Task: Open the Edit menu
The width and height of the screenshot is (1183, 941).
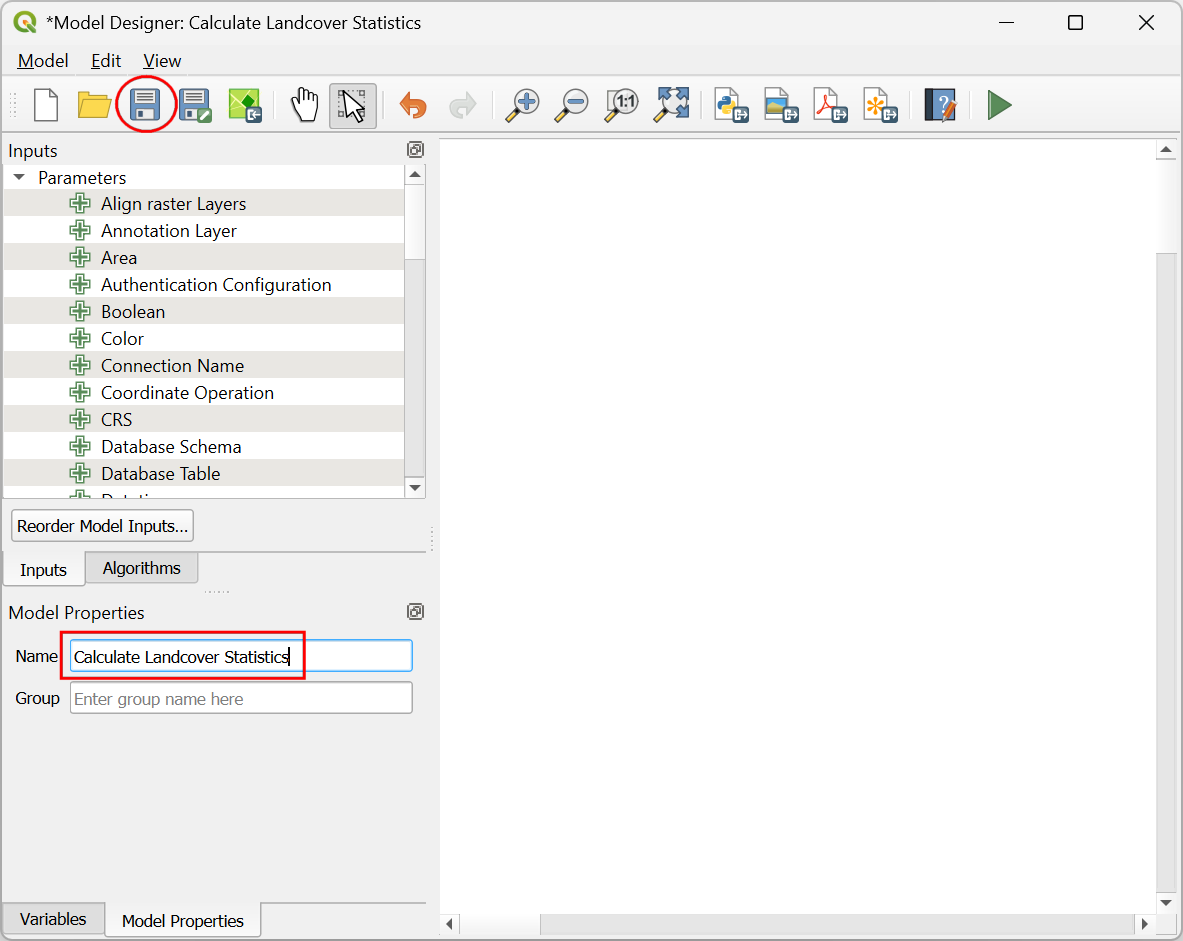Action: pos(106,61)
